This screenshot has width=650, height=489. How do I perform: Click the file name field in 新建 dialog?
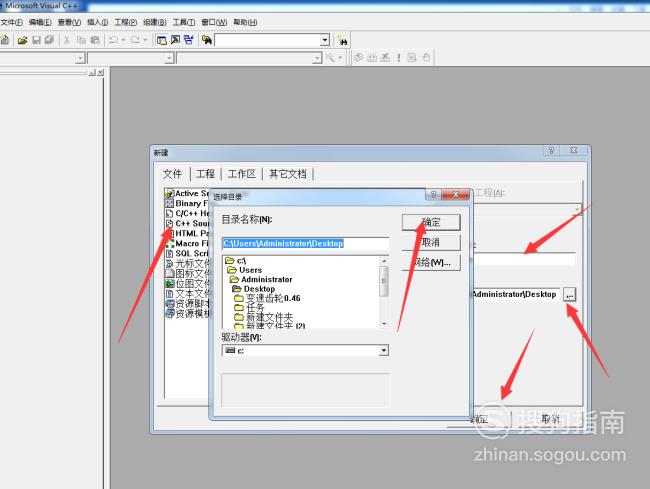[524, 260]
